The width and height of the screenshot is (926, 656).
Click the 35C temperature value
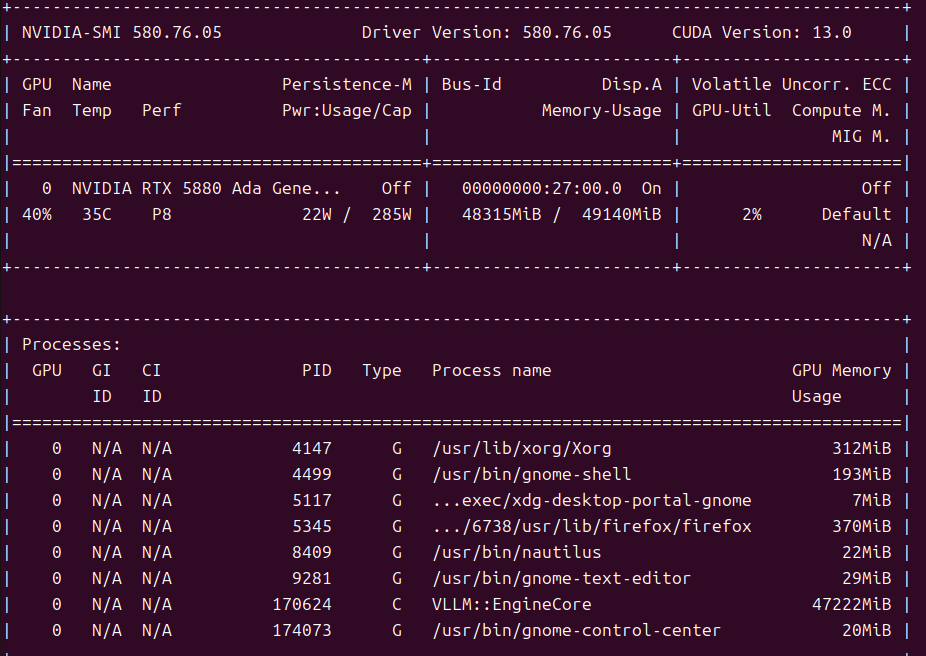tap(97, 214)
